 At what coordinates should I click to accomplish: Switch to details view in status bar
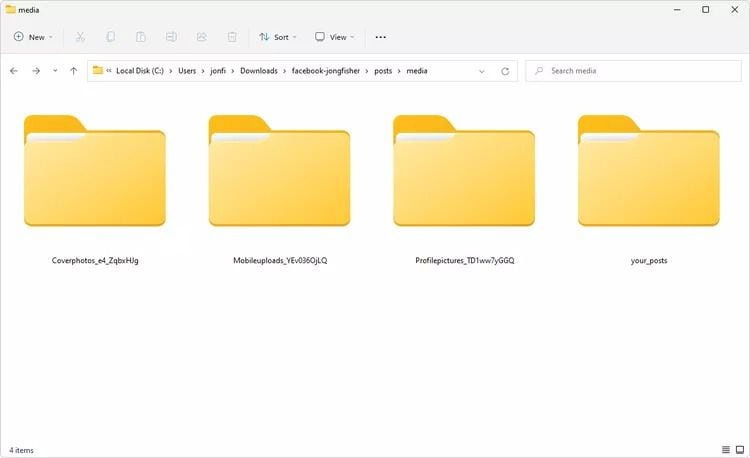[725, 450]
